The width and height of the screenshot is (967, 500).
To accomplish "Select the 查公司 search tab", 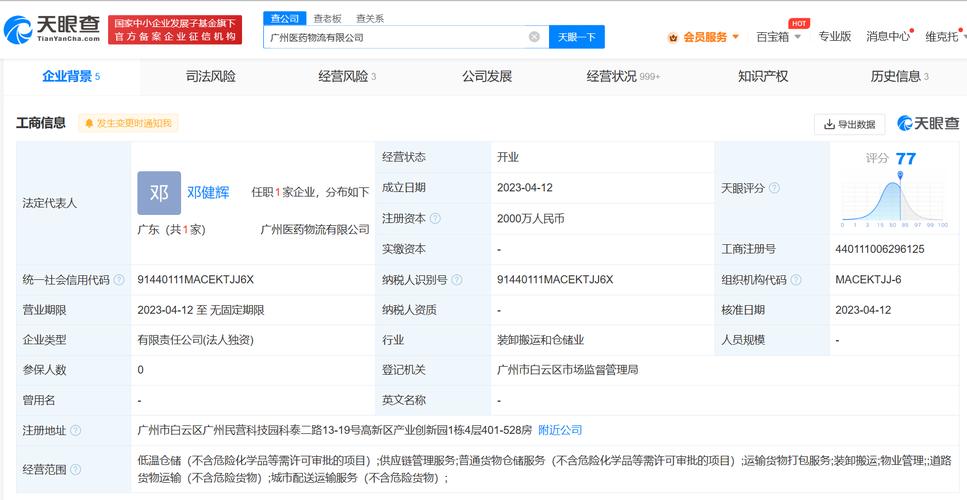I will [284, 18].
